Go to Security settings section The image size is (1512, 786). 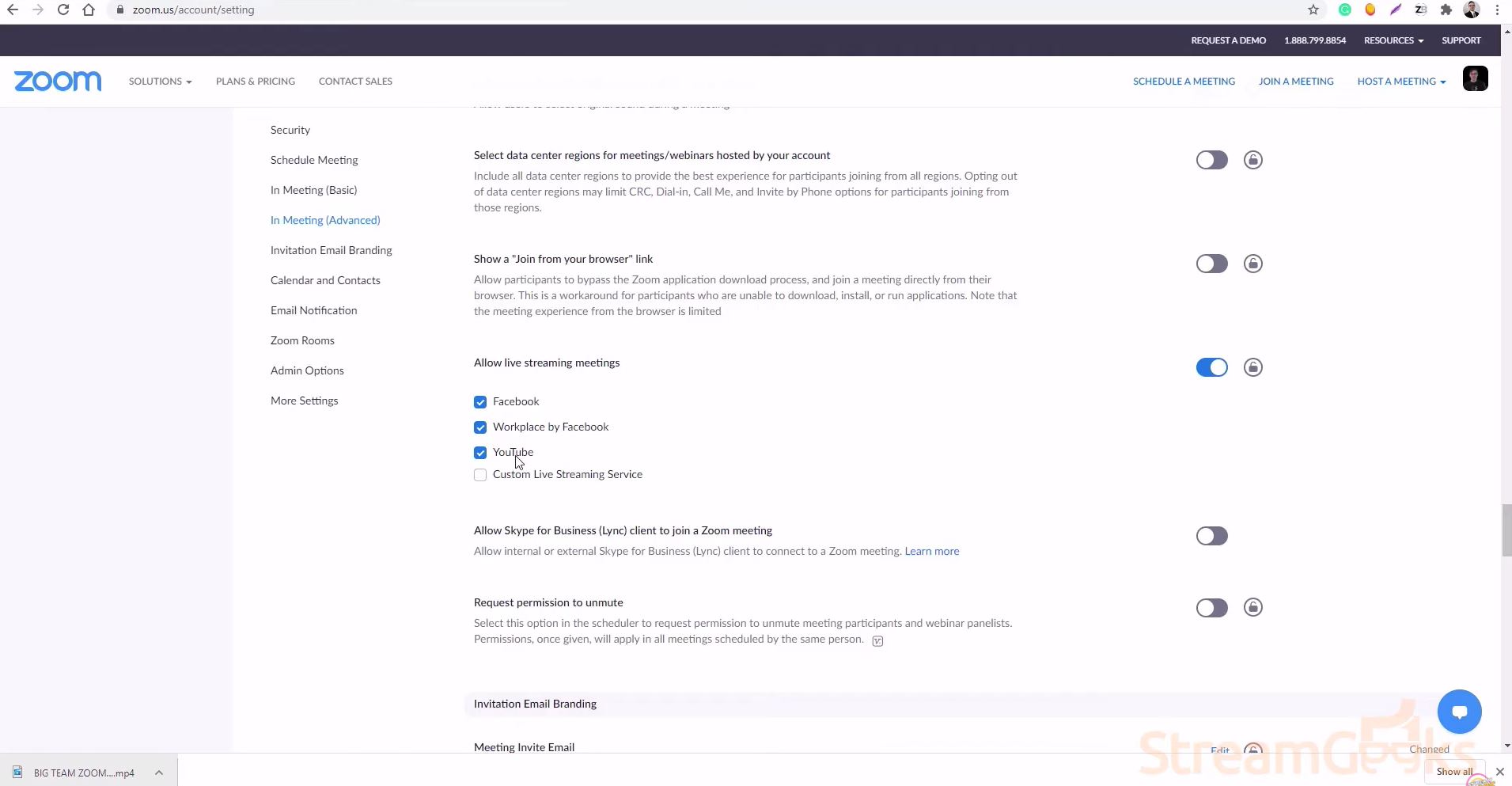point(290,130)
